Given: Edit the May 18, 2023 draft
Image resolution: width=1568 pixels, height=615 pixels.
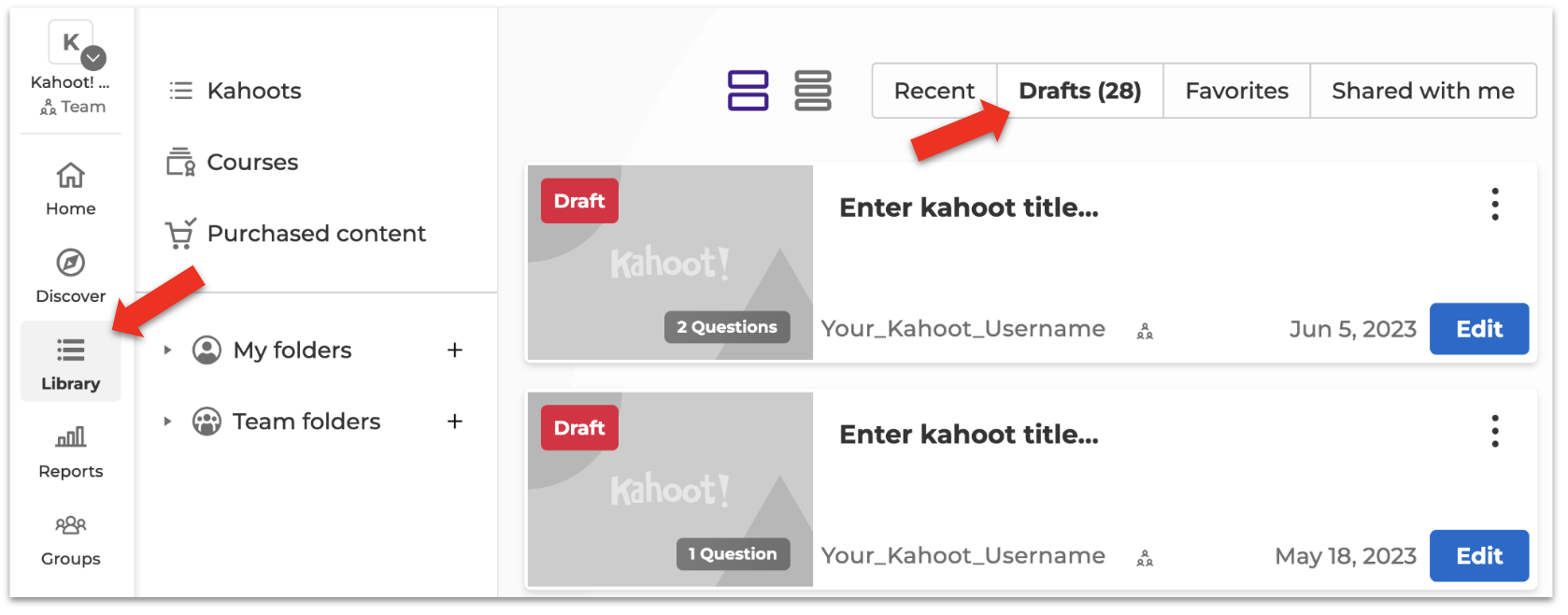Looking at the screenshot, I should click(x=1479, y=556).
